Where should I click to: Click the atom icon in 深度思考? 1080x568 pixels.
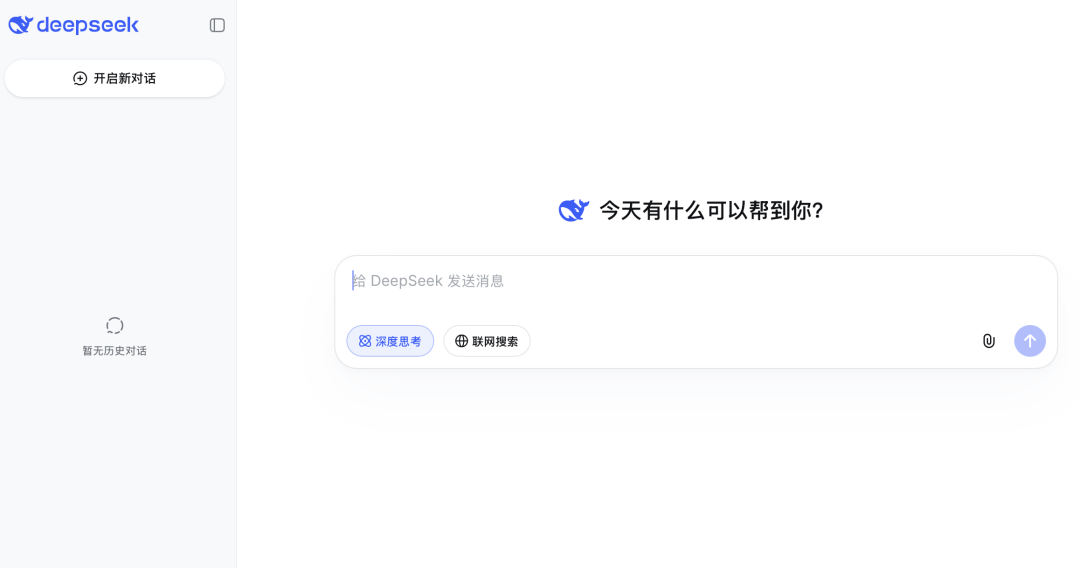click(x=365, y=341)
